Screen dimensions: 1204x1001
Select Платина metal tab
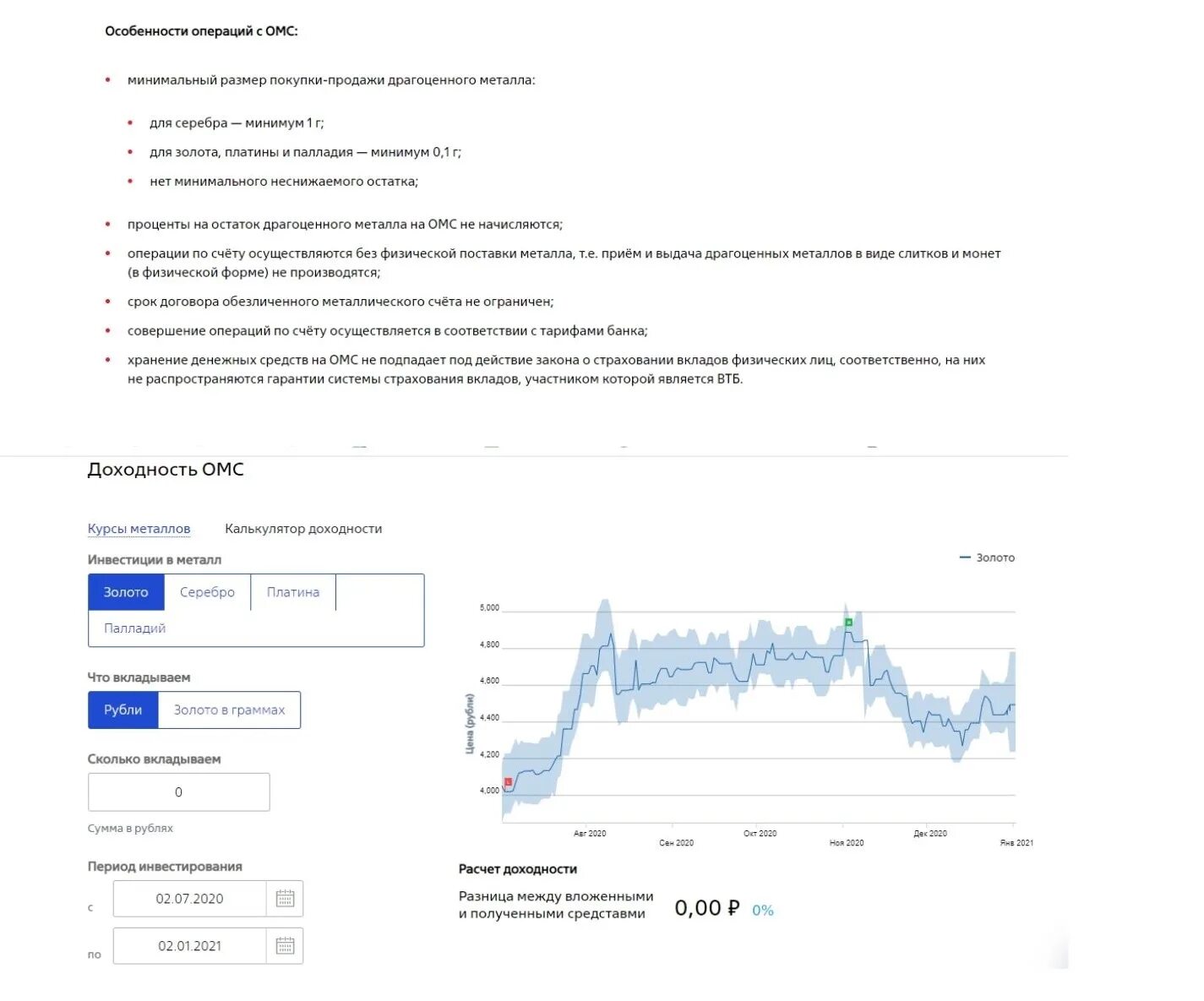pyautogui.click(x=293, y=592)
